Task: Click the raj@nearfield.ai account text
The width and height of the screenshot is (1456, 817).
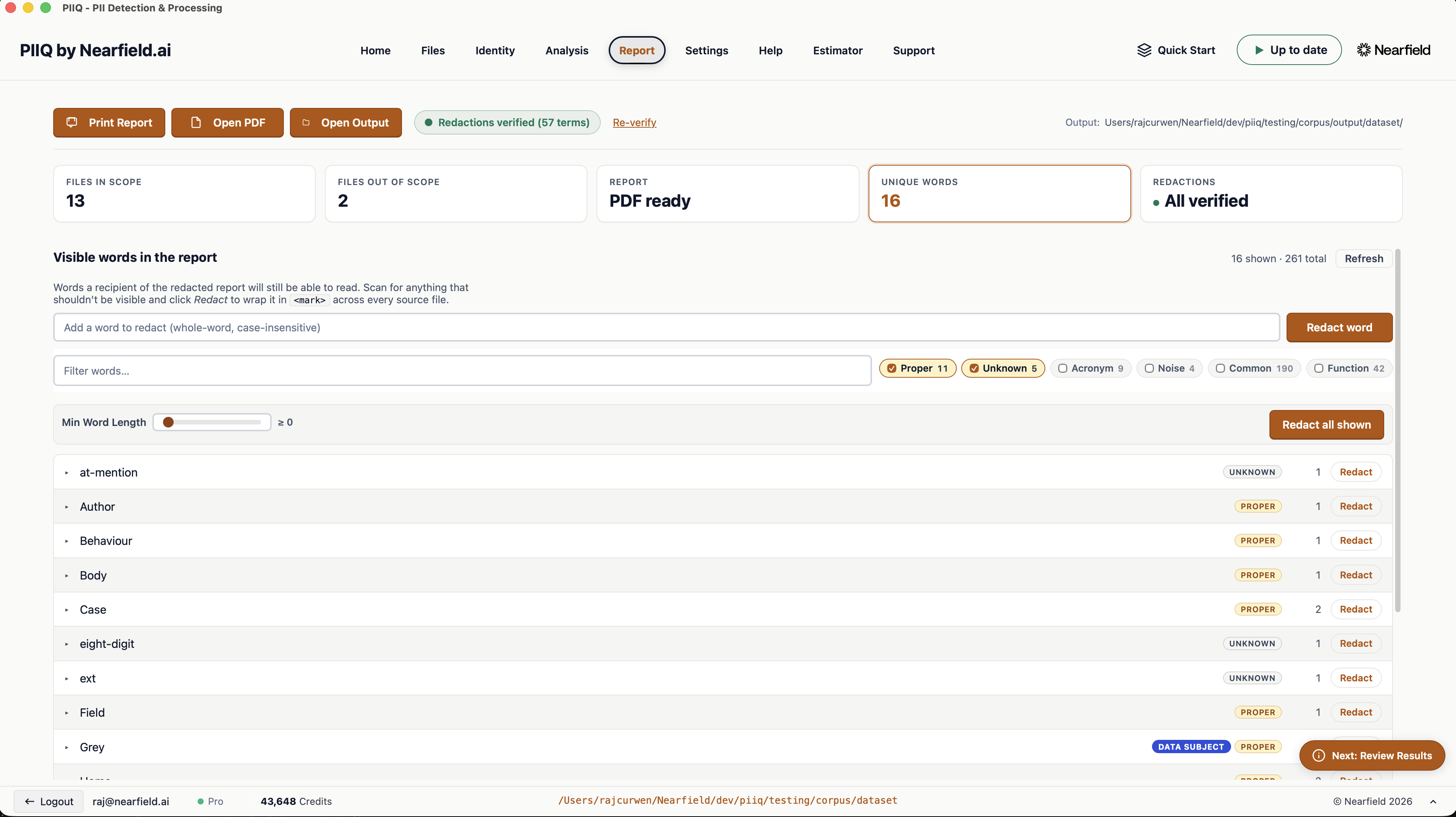Action: 131,801
